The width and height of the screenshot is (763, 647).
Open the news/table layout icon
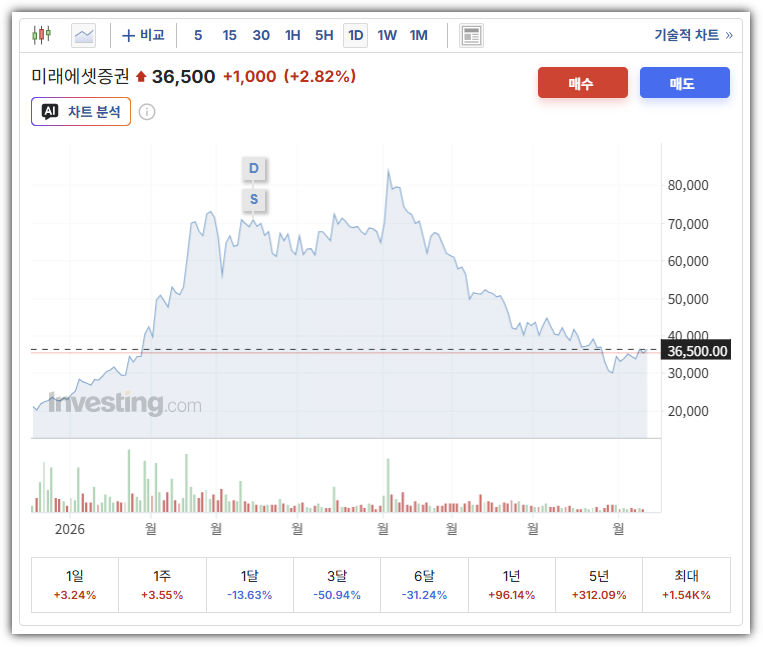[x=471, y=36]
